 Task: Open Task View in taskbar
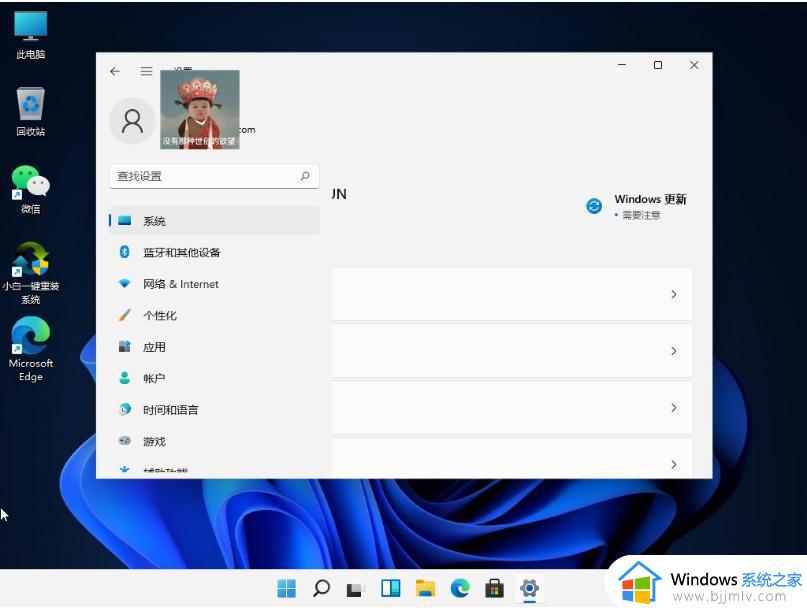tap(356, 588)
